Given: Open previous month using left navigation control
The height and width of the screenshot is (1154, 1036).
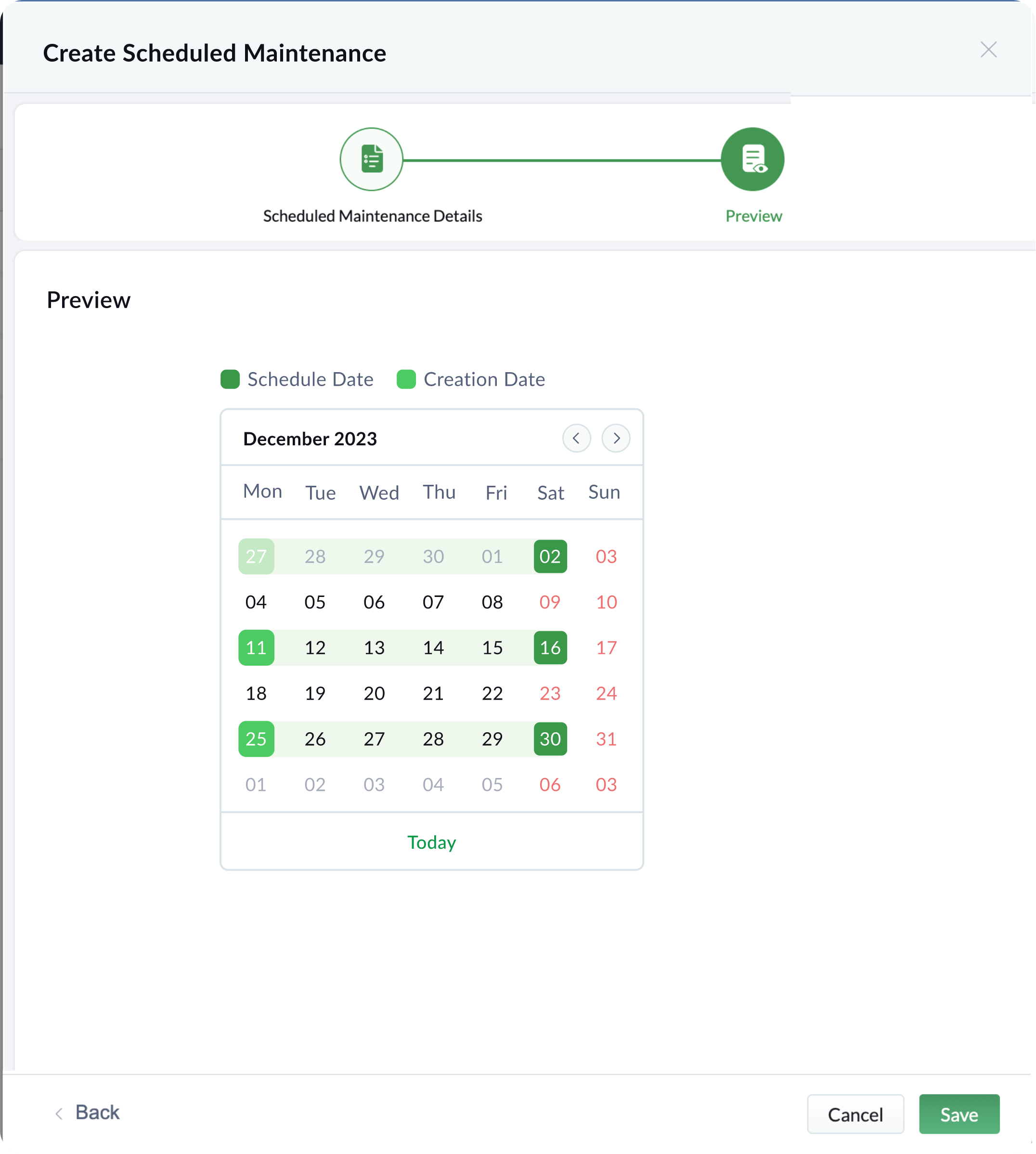Looking at the screenshot, I should (x=577, y=439).
